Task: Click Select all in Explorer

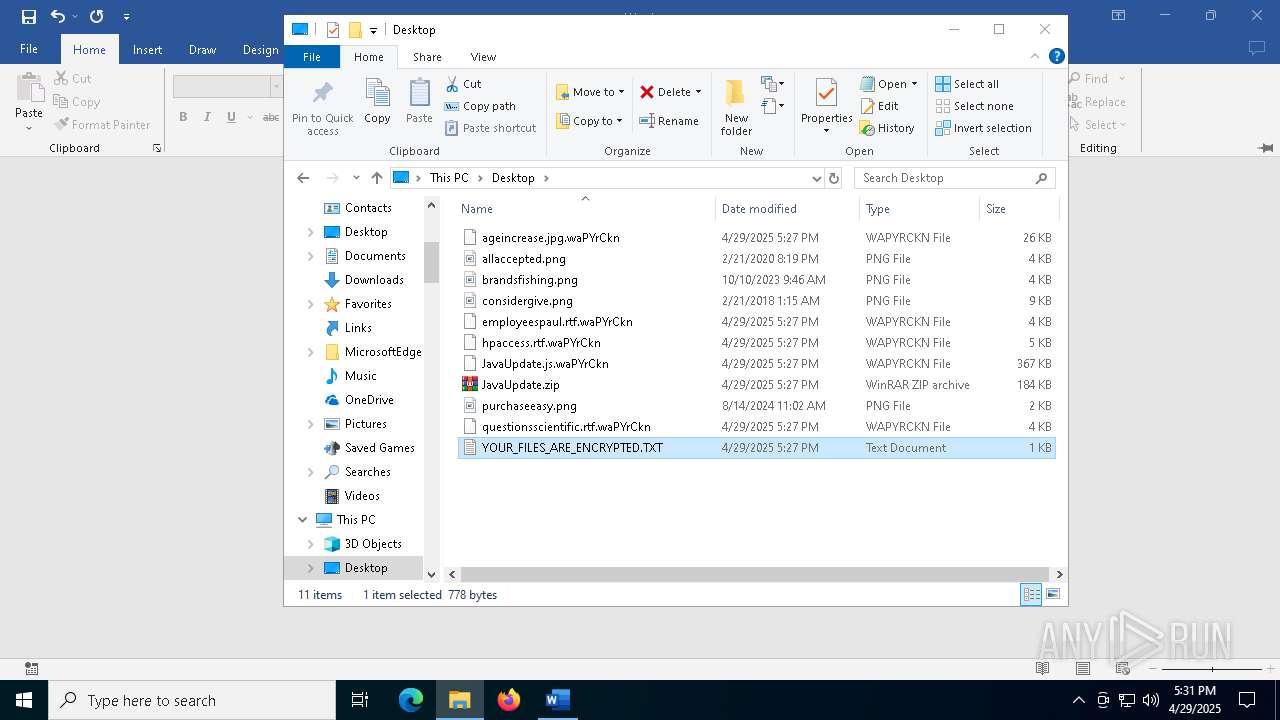Action: [967, 84]
